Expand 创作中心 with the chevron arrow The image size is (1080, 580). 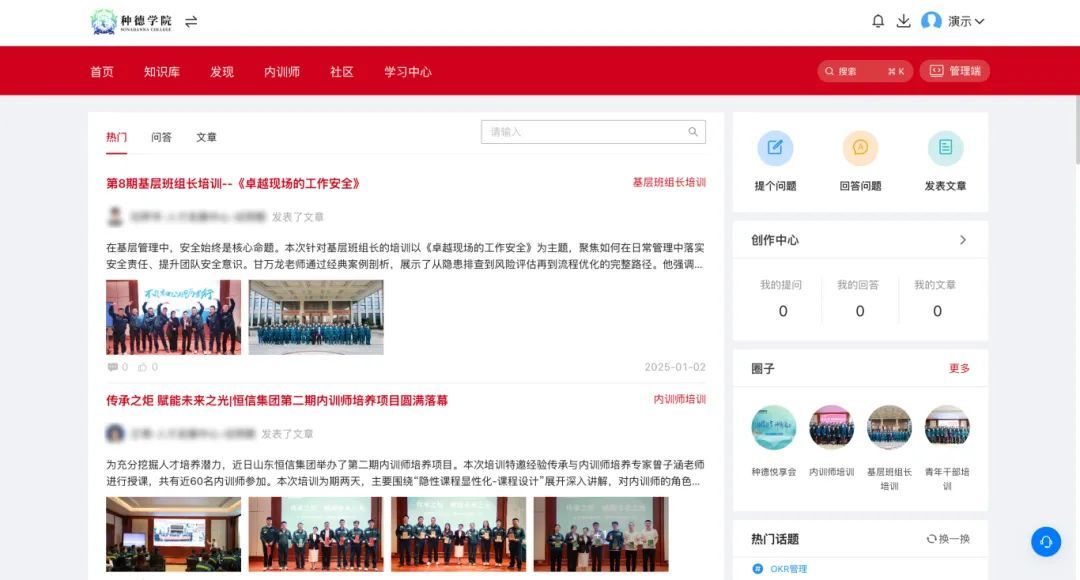point(963,240)
